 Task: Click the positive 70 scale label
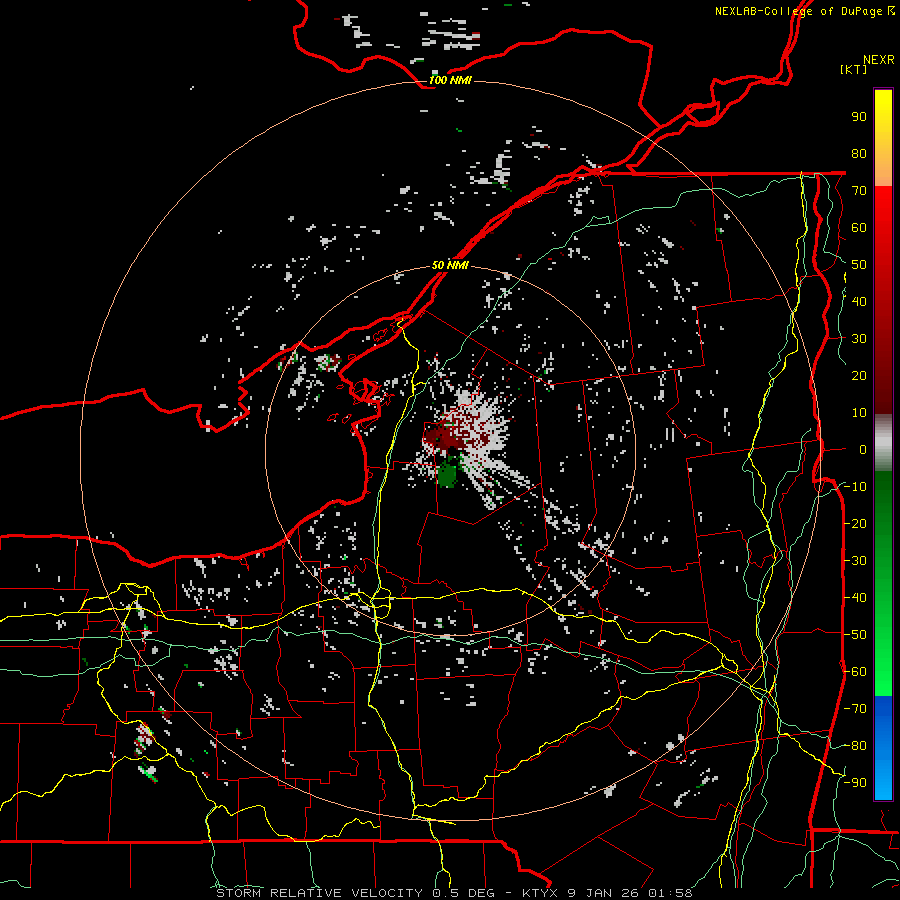tap(859, 191)
